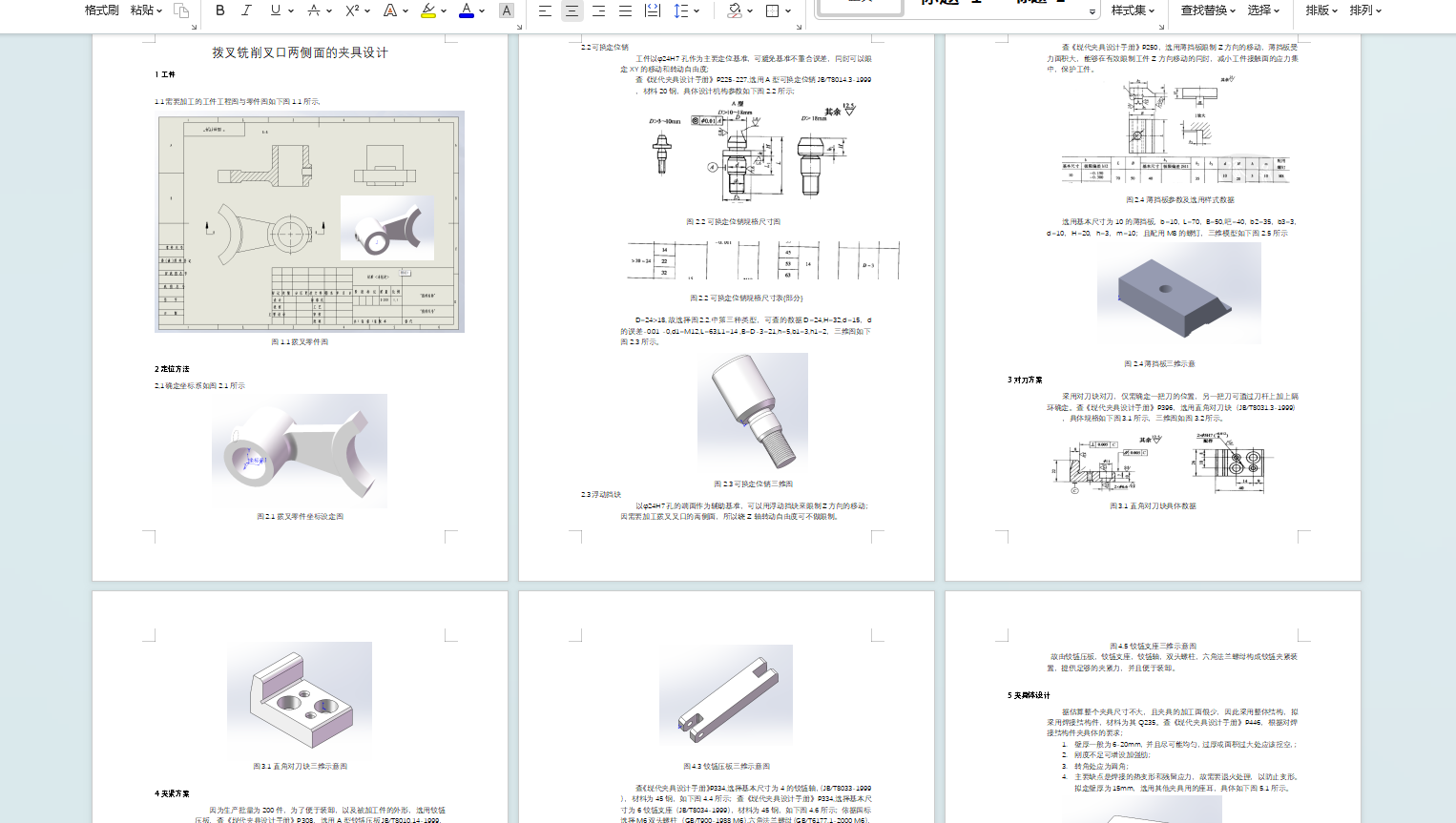
Task: Expand the highlight color dropdown arrow
Action: [x=444, y=11]
